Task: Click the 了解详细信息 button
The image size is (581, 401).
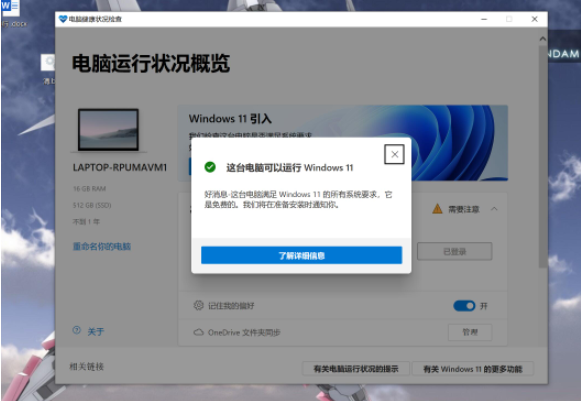Action: coord(301,255)
